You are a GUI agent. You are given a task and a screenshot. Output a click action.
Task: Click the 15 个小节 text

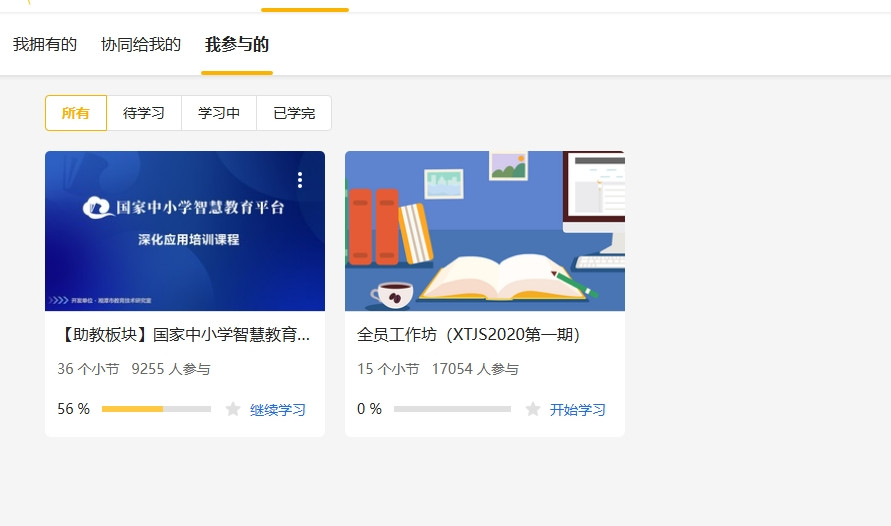pyautogui.click(x=388, y=369)
